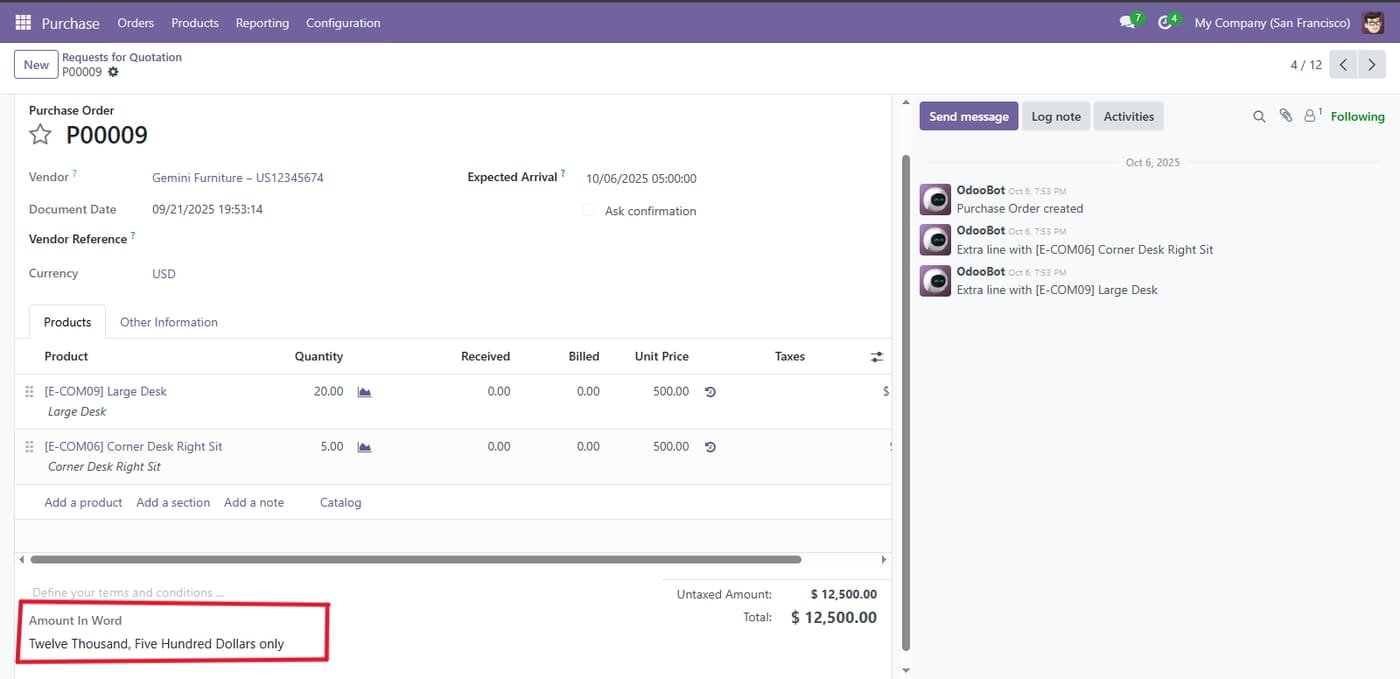Open the company switcher My Company (San Francisco)
The image size is (1400, 679).
coord(1272,23)
